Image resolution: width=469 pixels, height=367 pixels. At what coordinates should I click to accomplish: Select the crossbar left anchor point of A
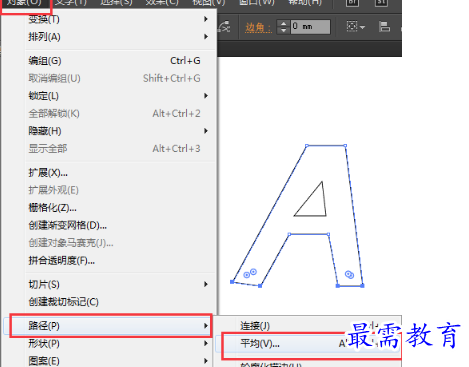289,234
